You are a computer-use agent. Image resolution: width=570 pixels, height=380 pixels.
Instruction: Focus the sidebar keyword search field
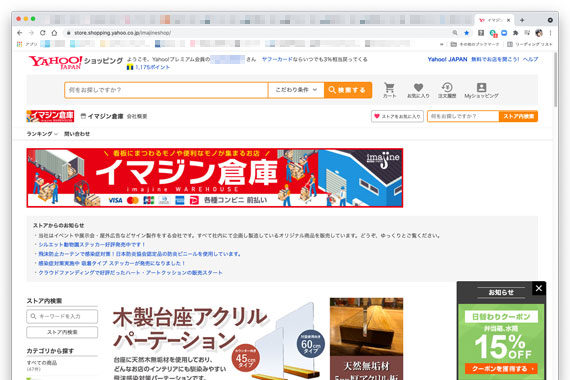[62, 316]
